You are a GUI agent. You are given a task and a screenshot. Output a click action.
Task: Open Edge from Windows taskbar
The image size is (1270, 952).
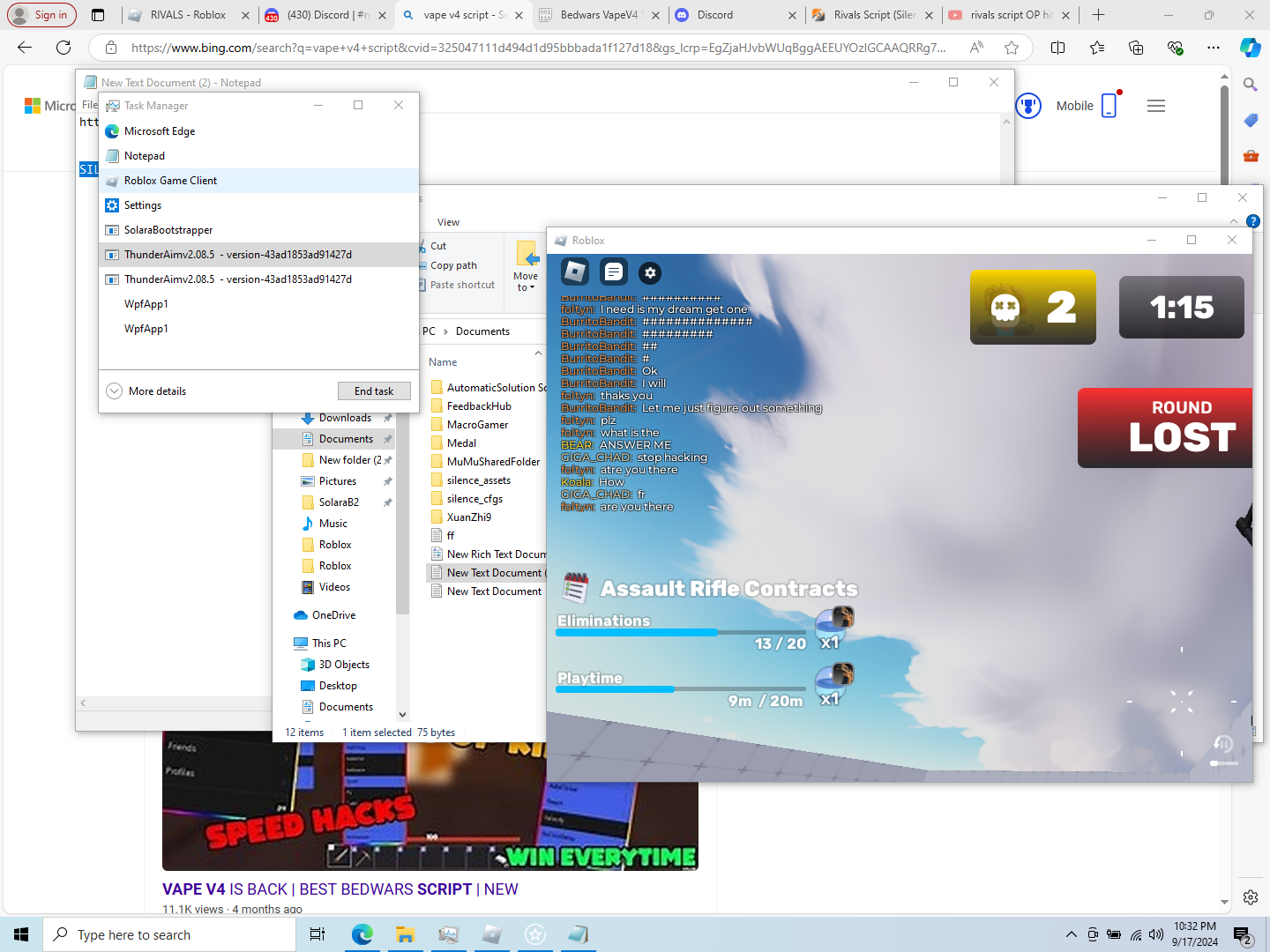[x=362, y=934]
